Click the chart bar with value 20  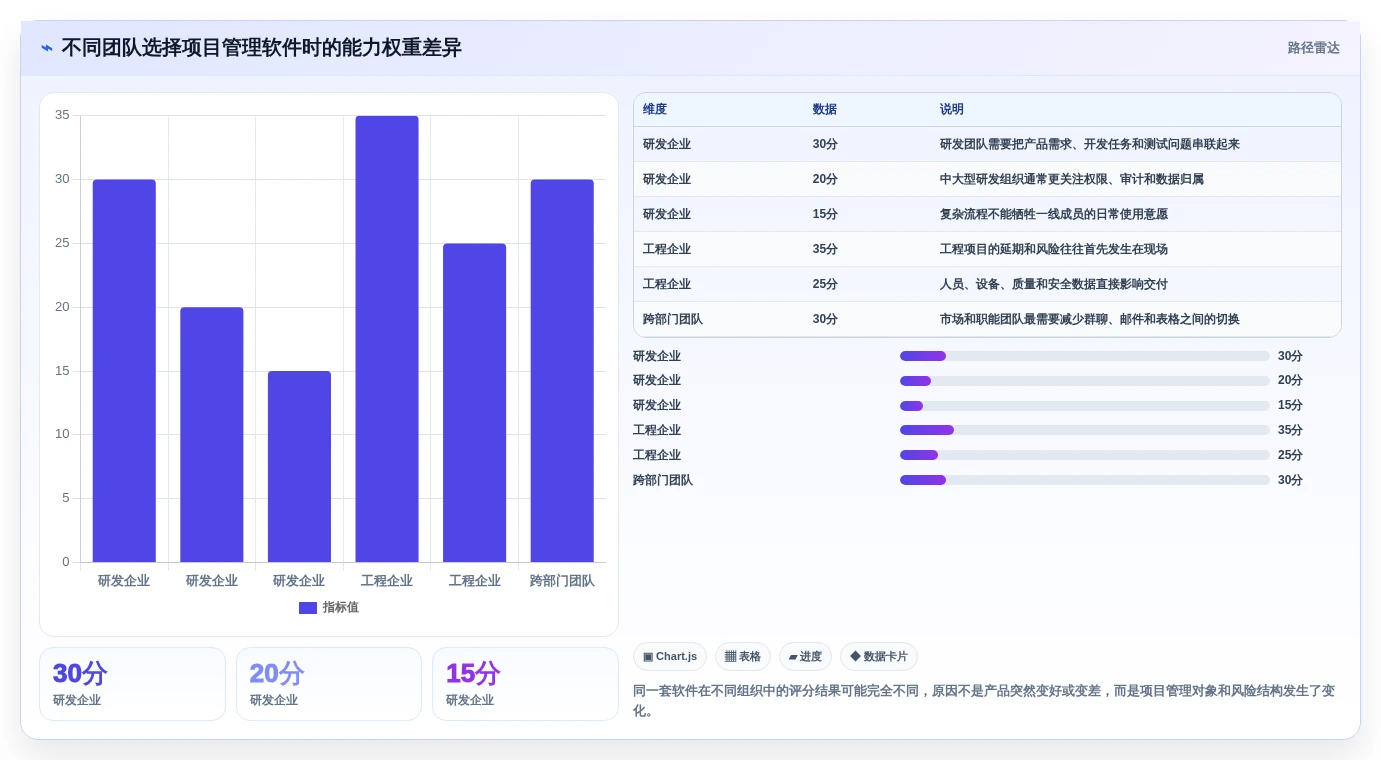click(x=212, y=435)
